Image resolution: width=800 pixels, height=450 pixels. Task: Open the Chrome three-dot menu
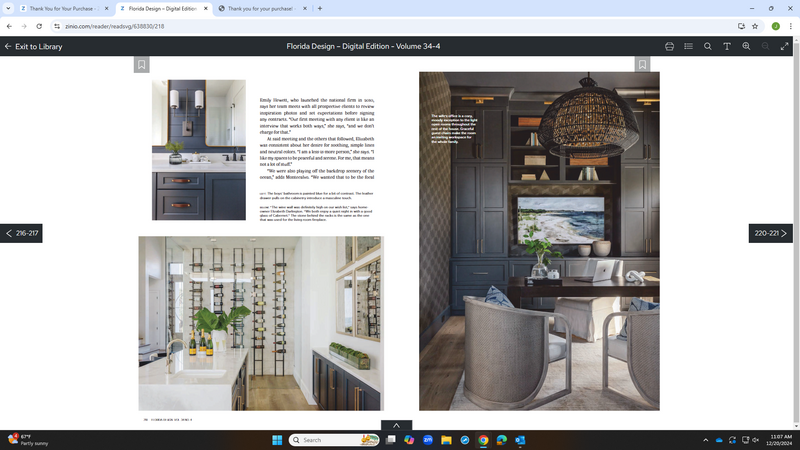coord(791,26)
